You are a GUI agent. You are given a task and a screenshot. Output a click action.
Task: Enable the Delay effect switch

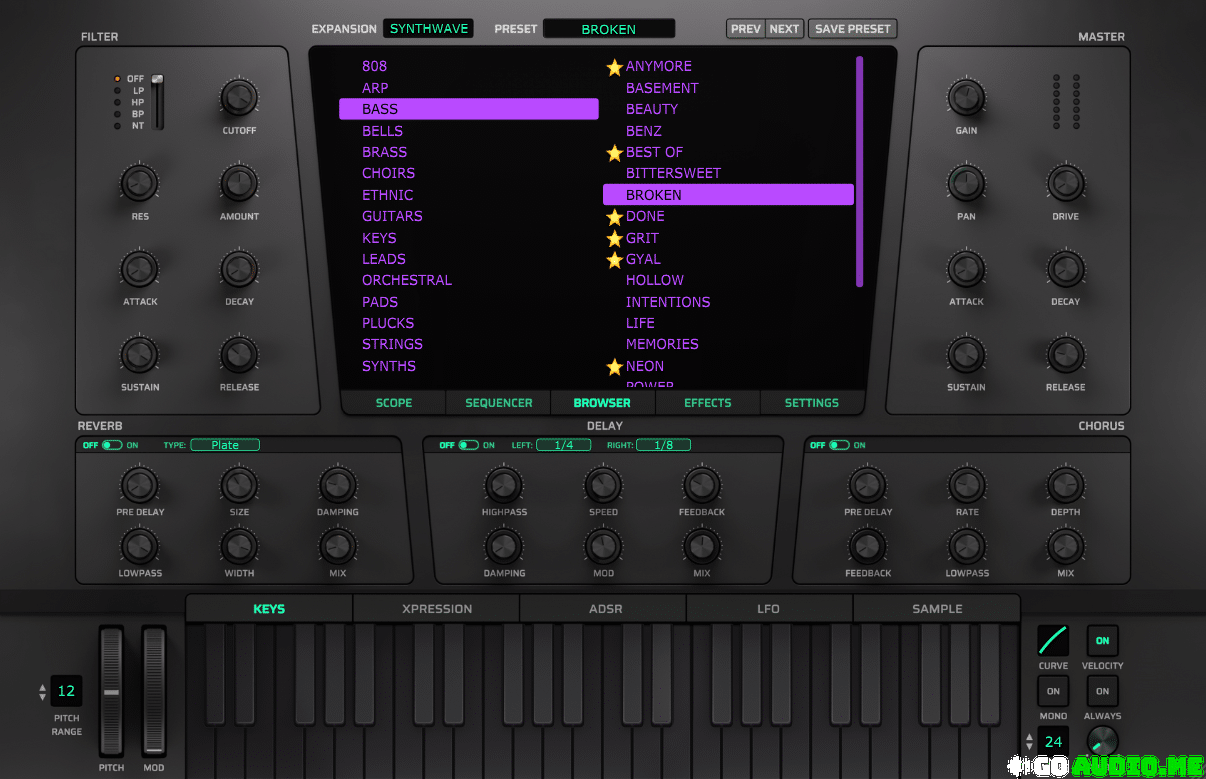pyautogui.click(x=467, y=445)
